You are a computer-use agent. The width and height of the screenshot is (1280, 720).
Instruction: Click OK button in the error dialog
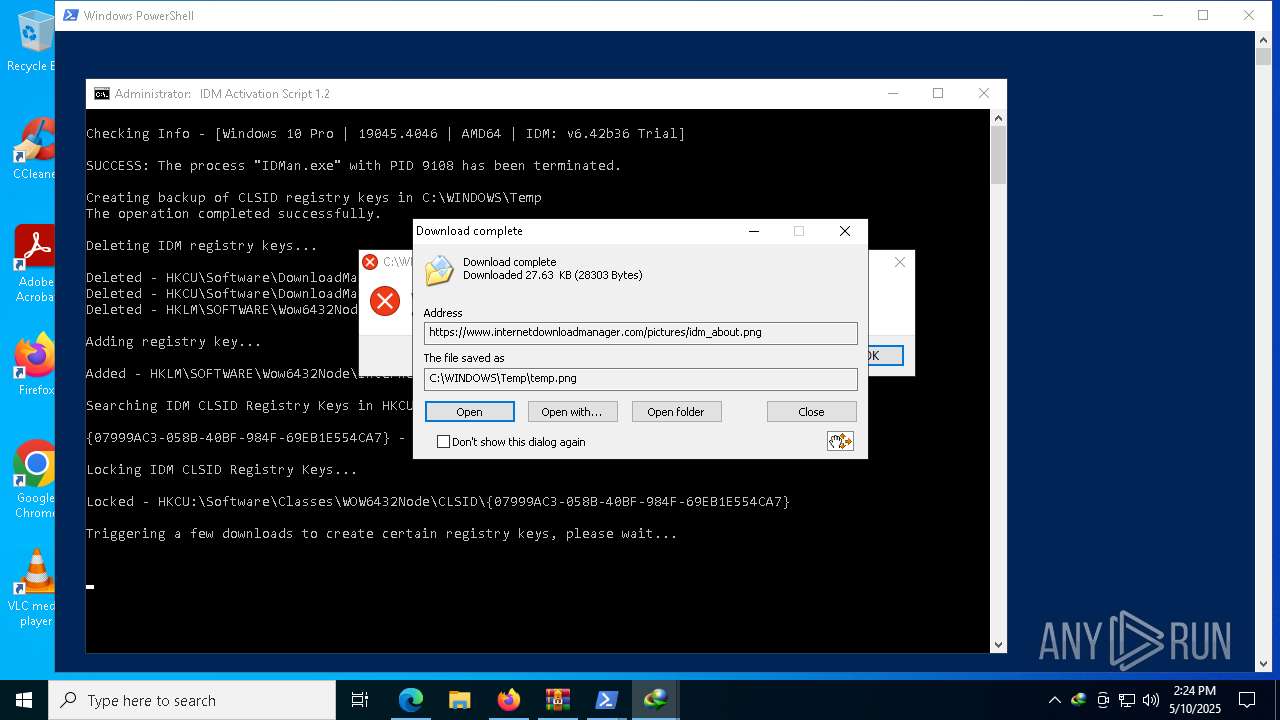tap(885, 356)
